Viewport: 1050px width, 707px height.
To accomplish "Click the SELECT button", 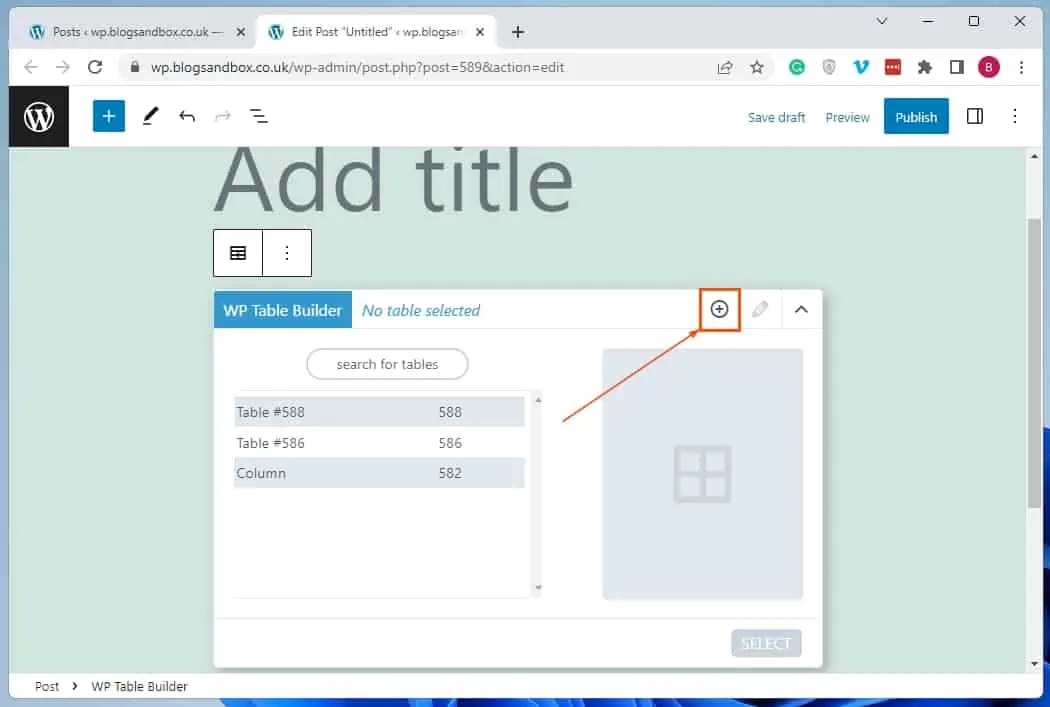I will coord(766,643).
